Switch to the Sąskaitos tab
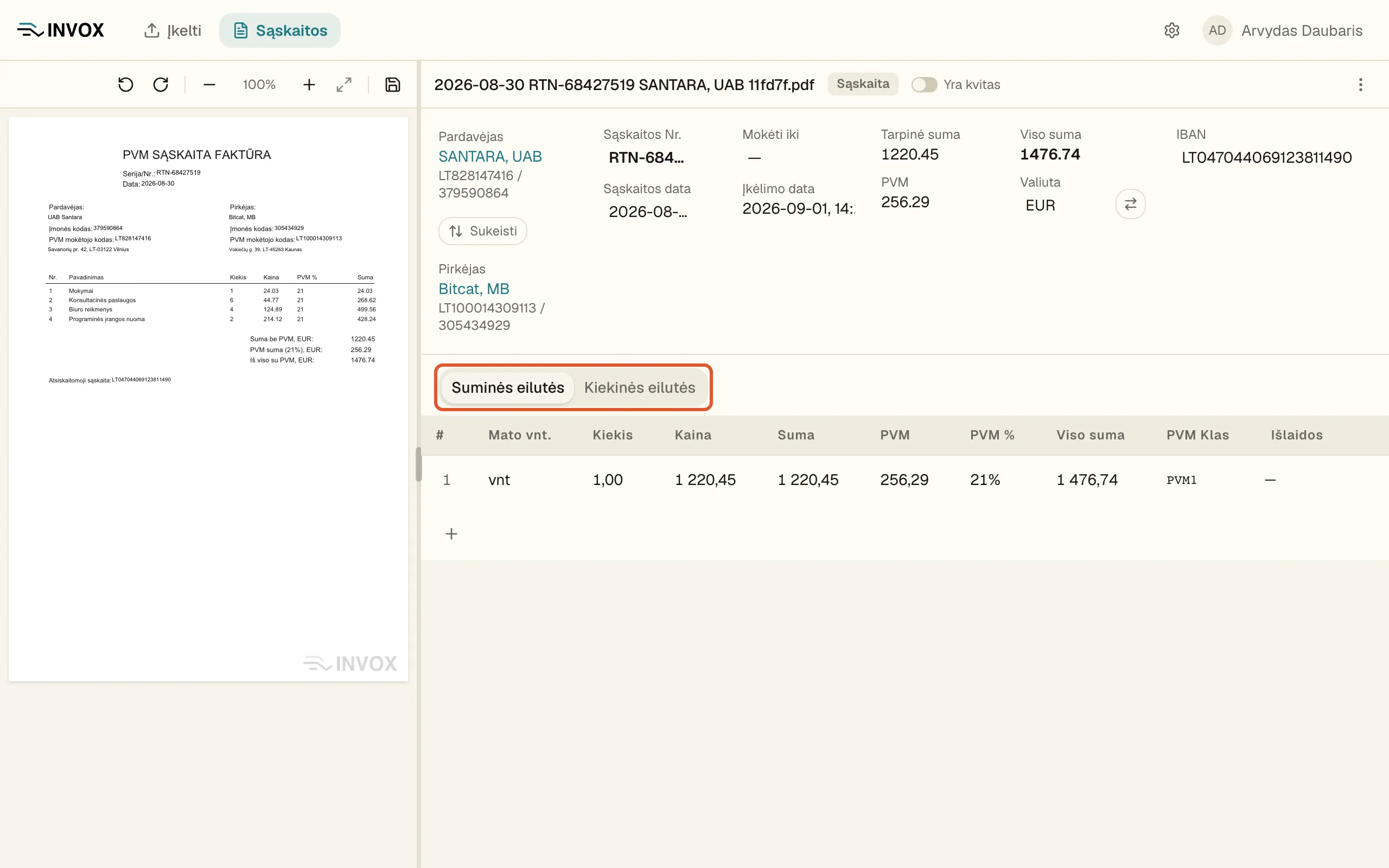Screen dimensions: 1389x868 point(280,30)
